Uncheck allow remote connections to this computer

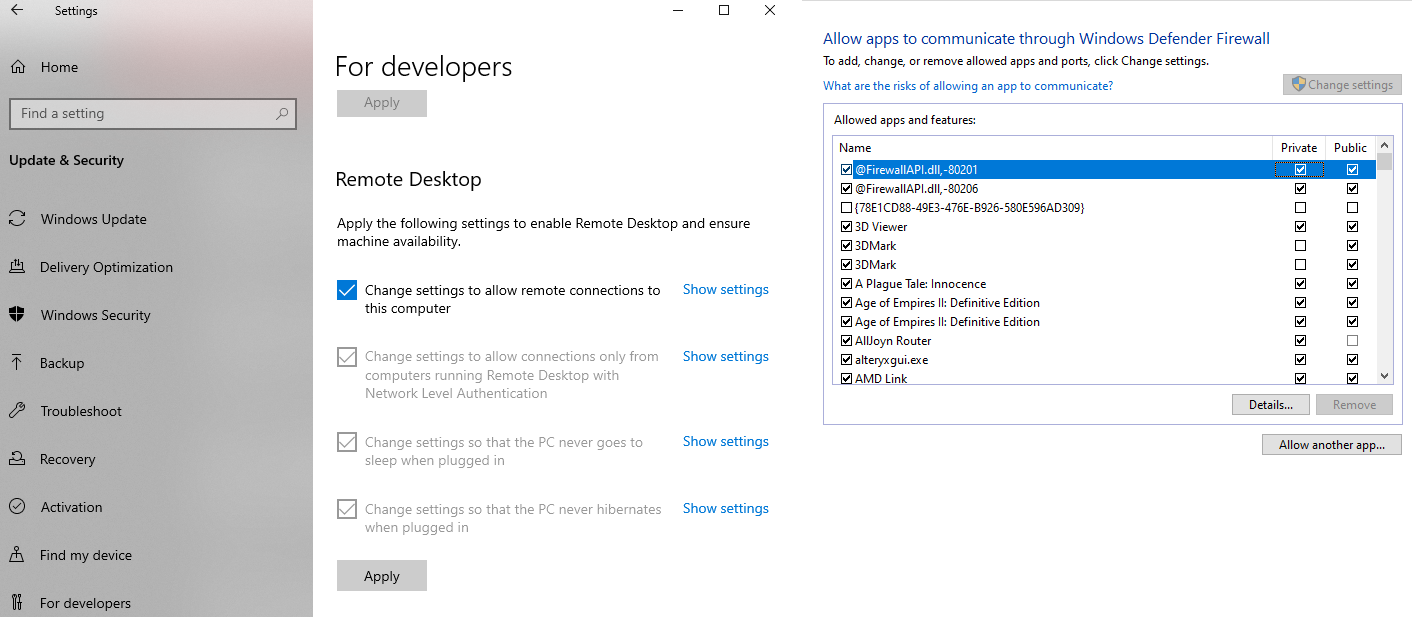click(x=347, y=290)
